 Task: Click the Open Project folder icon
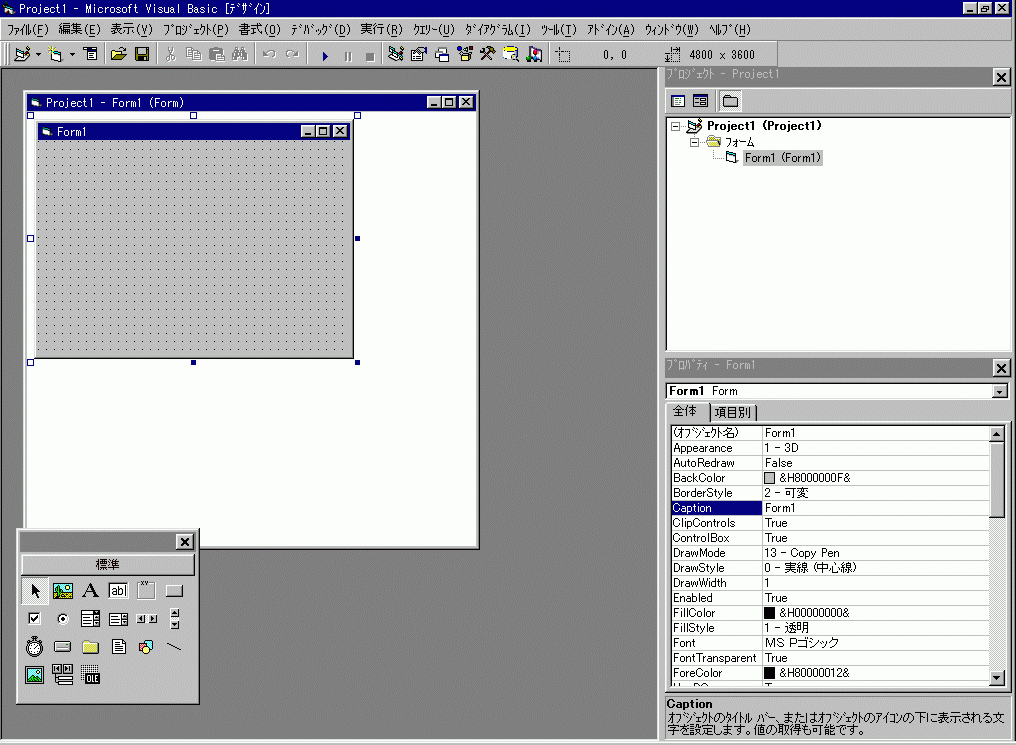pyautogui.click(x=118, y=54)
